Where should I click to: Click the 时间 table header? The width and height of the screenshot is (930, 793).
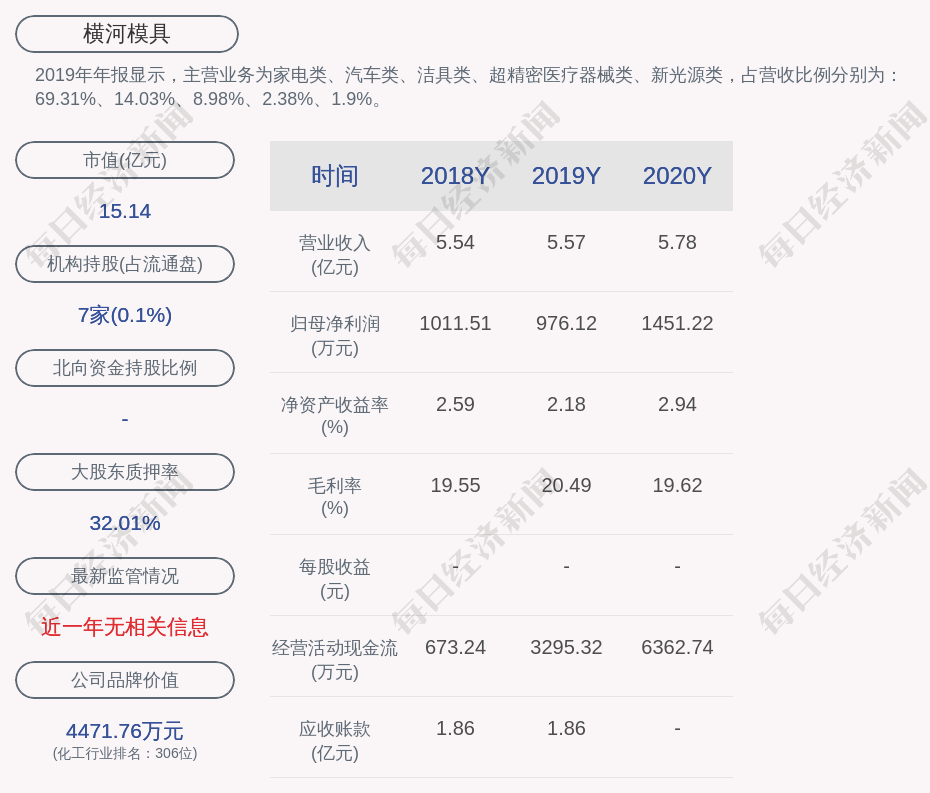coord(335,176)
